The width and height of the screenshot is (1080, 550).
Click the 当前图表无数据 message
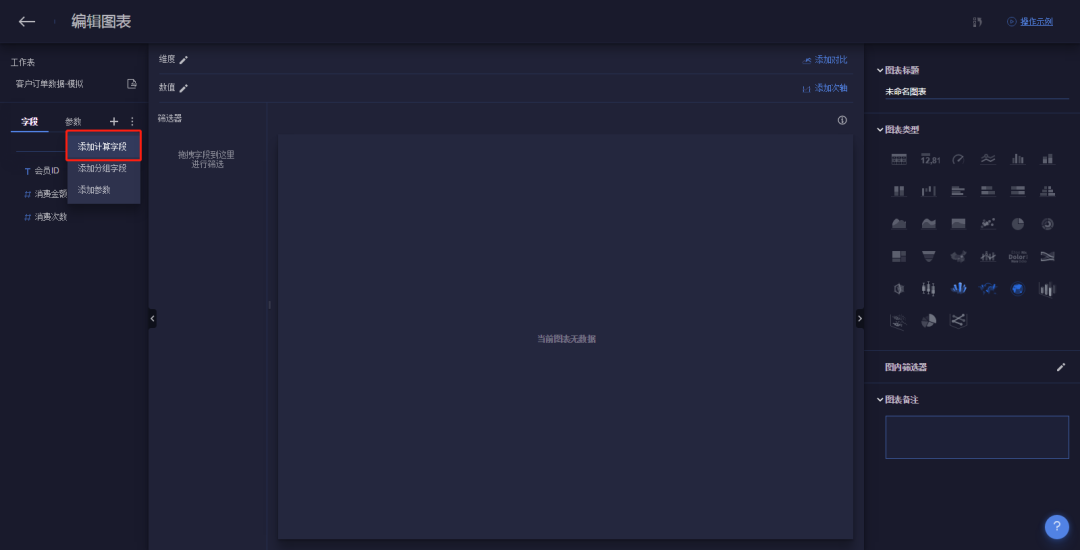(566, 339)
